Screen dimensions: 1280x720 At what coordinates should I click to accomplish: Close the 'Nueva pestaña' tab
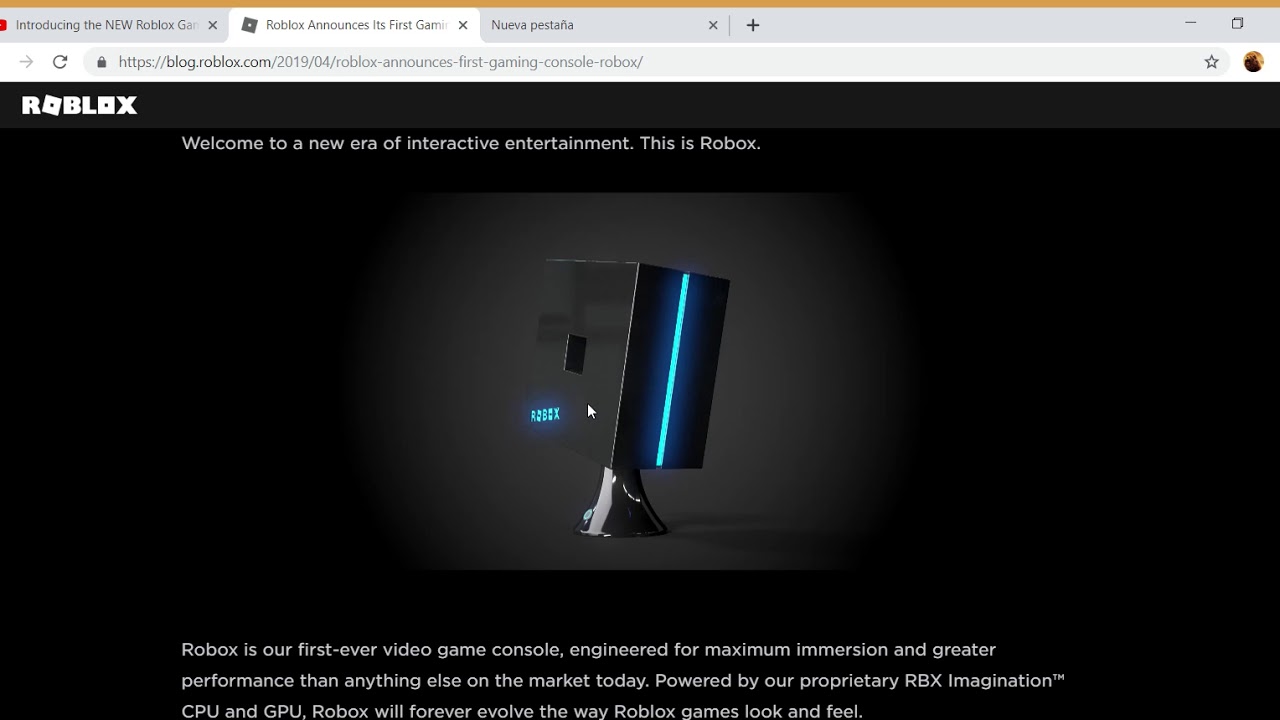pyautogui.click(x=713, y=25)
